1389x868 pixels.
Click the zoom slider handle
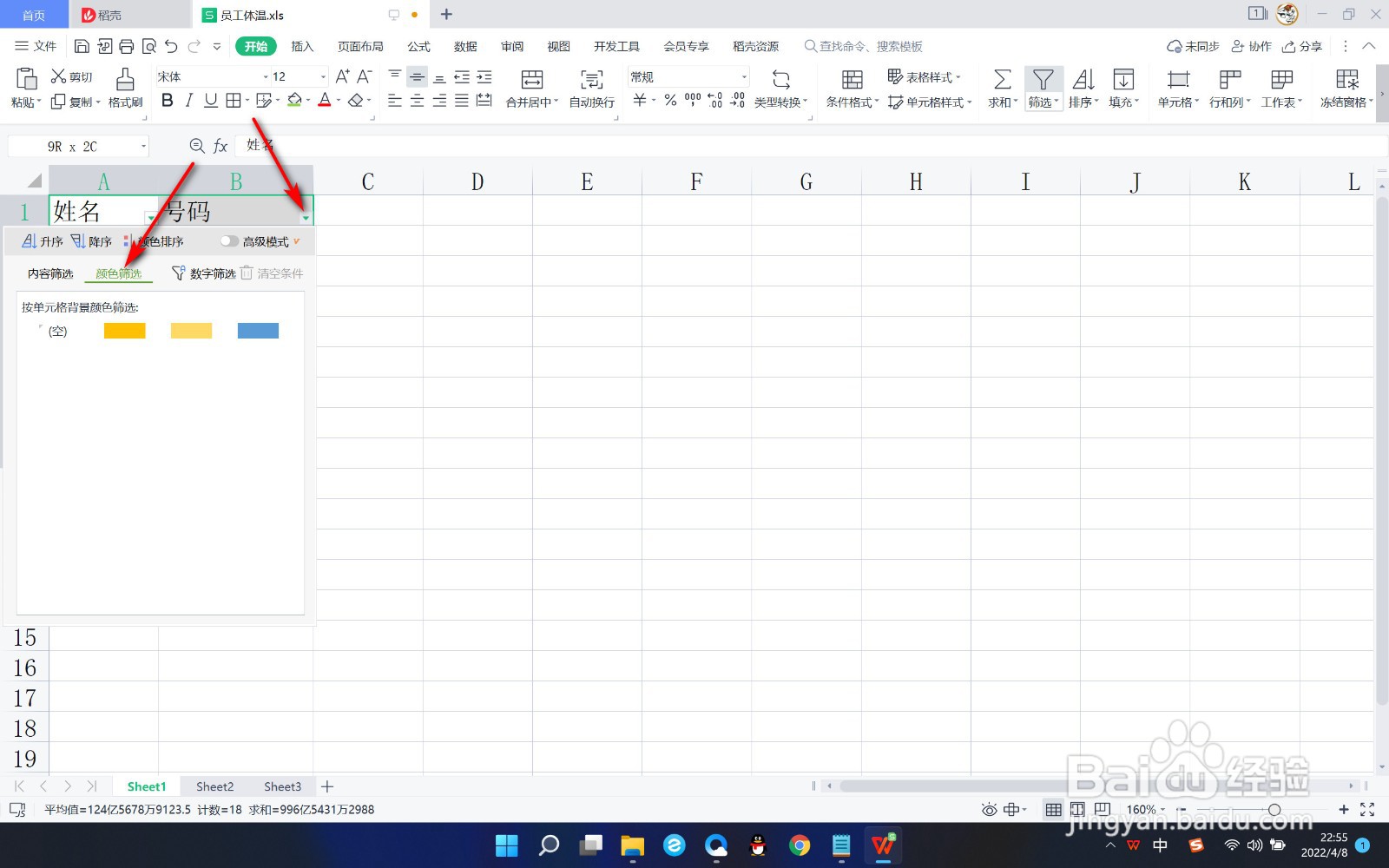tap(1274, 810)
